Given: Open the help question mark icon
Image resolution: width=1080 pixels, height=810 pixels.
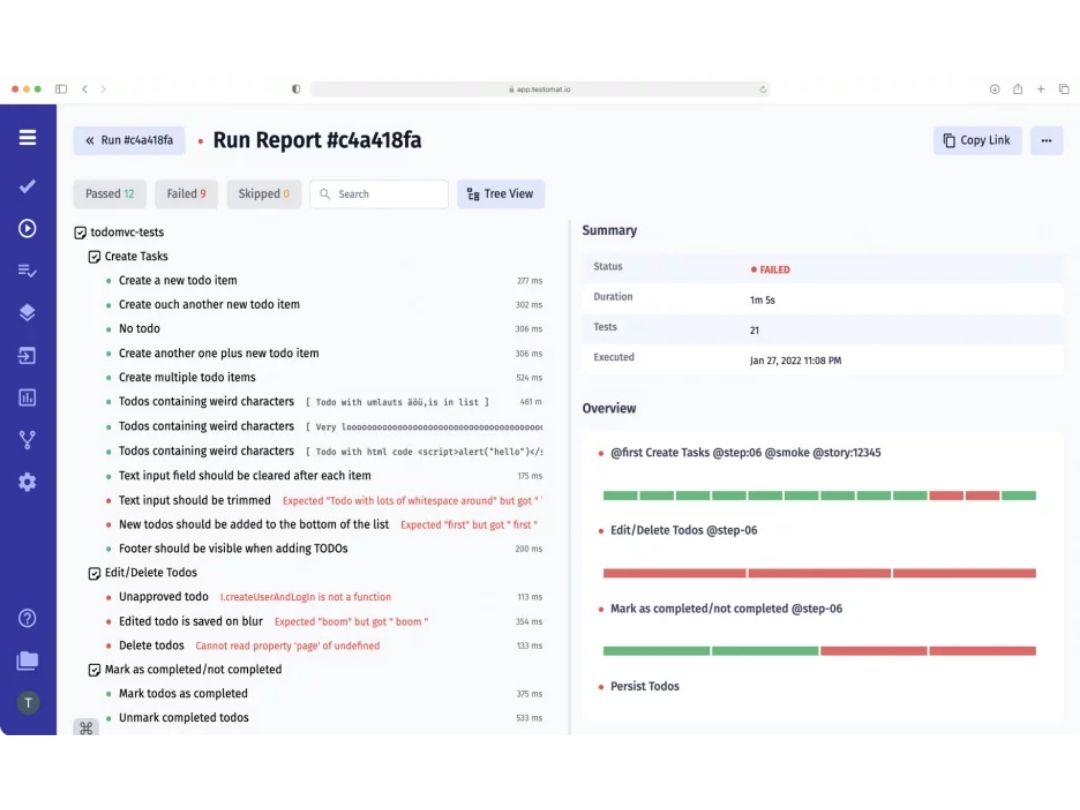Looking at the screenshot, I should pos(28,618).
